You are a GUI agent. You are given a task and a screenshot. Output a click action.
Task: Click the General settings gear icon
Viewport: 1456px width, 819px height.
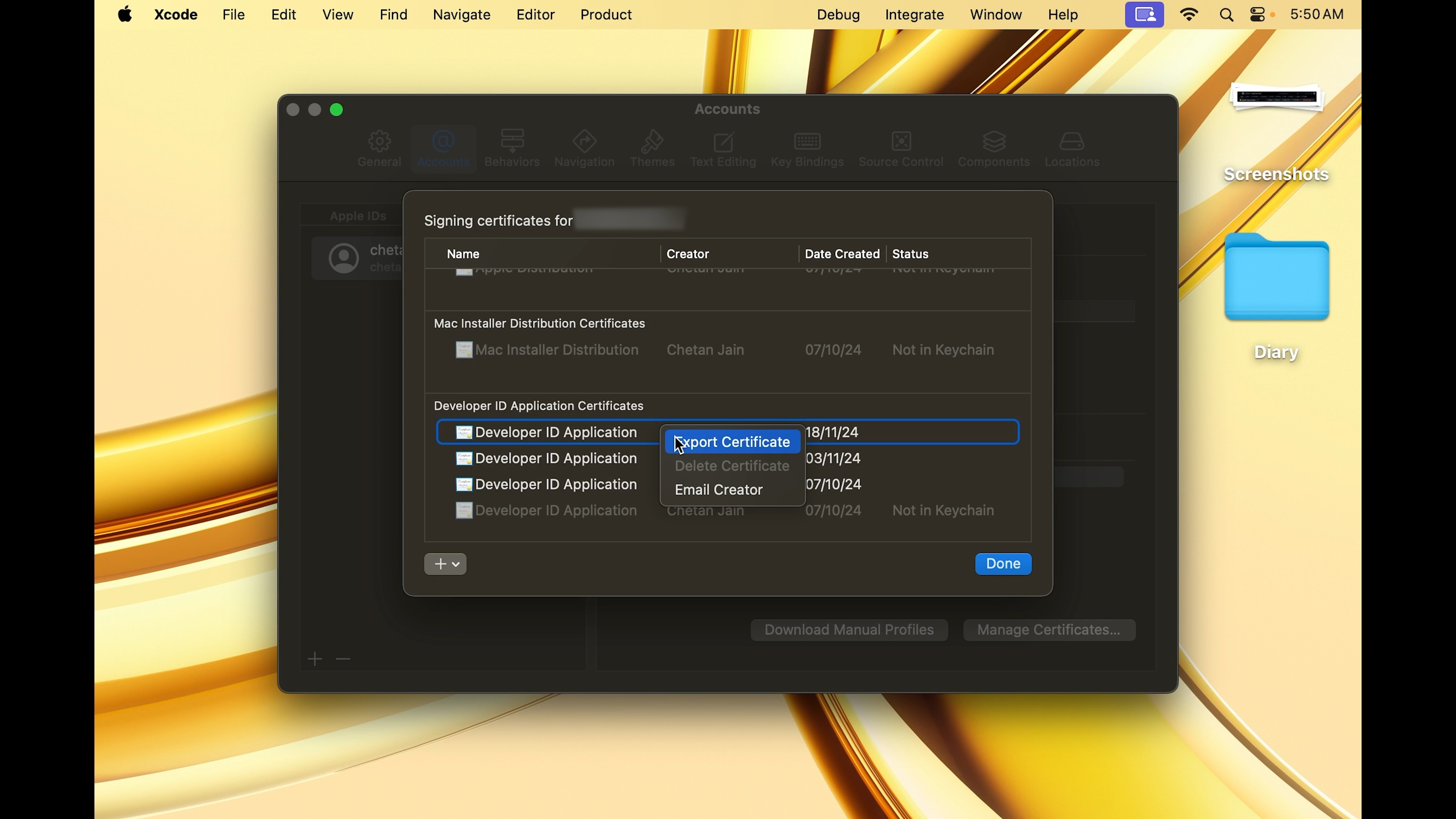coord(379,142)
